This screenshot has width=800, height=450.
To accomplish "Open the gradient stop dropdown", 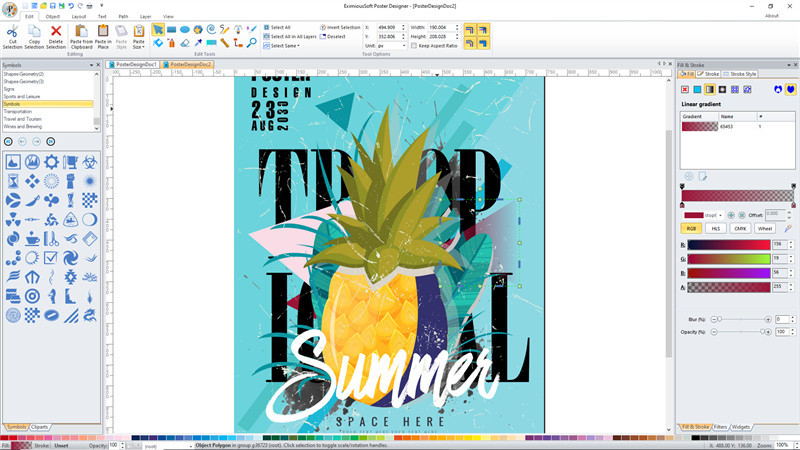I will pyautogui.click(x=720, y=215).
